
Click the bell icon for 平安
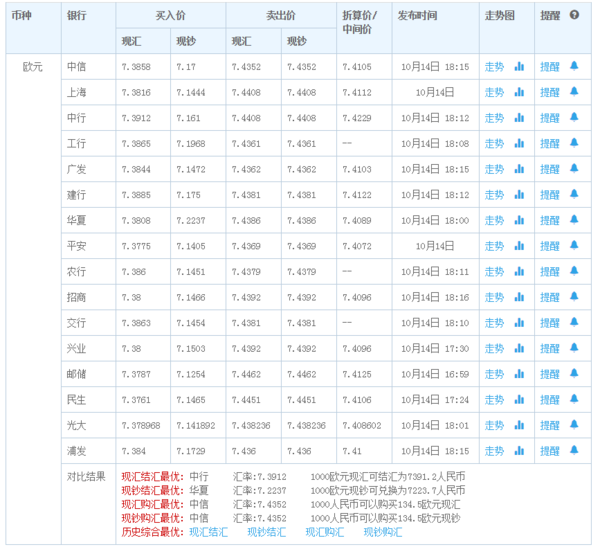point(574,246)
